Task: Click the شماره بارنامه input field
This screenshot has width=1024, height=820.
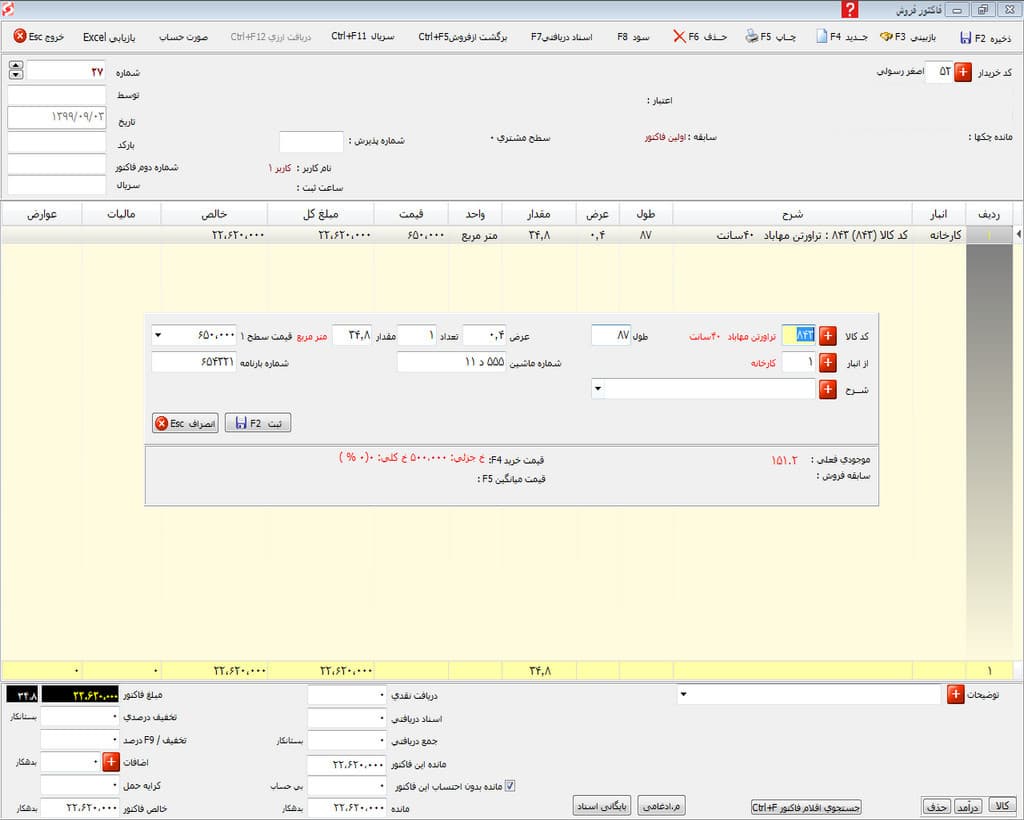Action: pos(194,362)
